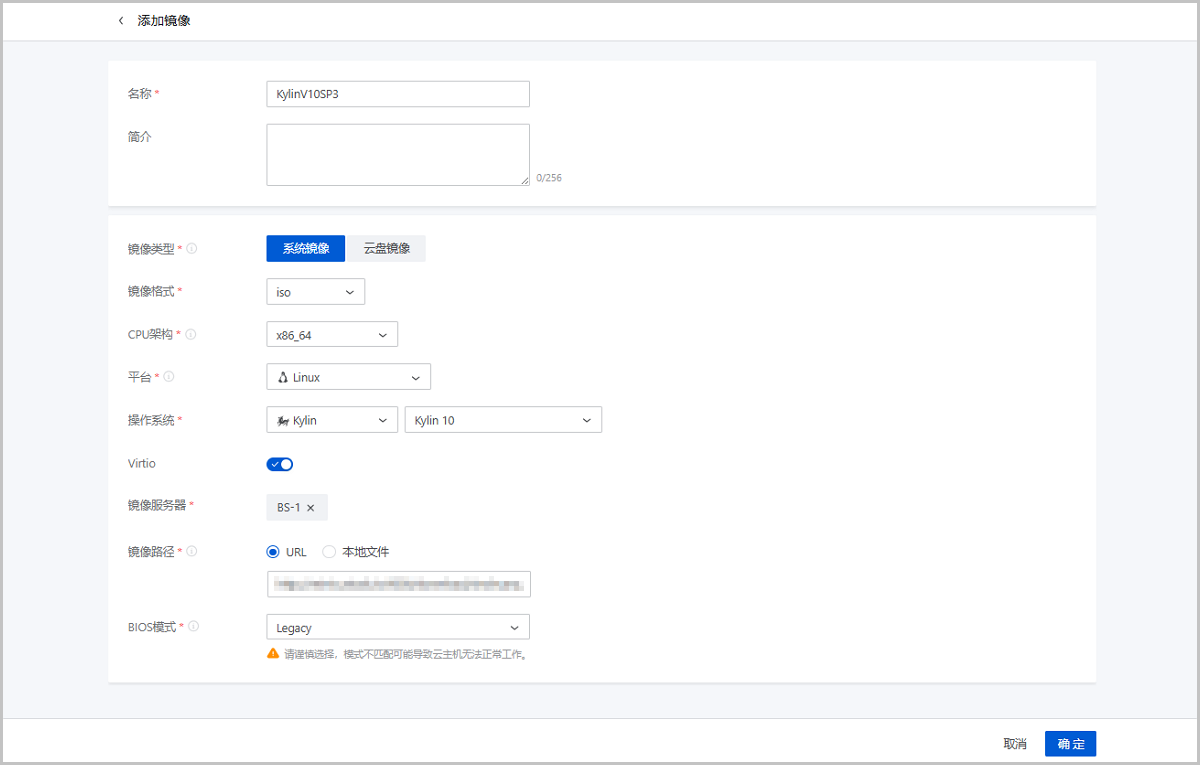Click the back arrow beside 添加镜像
The image size is (1200, 765).
121,21
